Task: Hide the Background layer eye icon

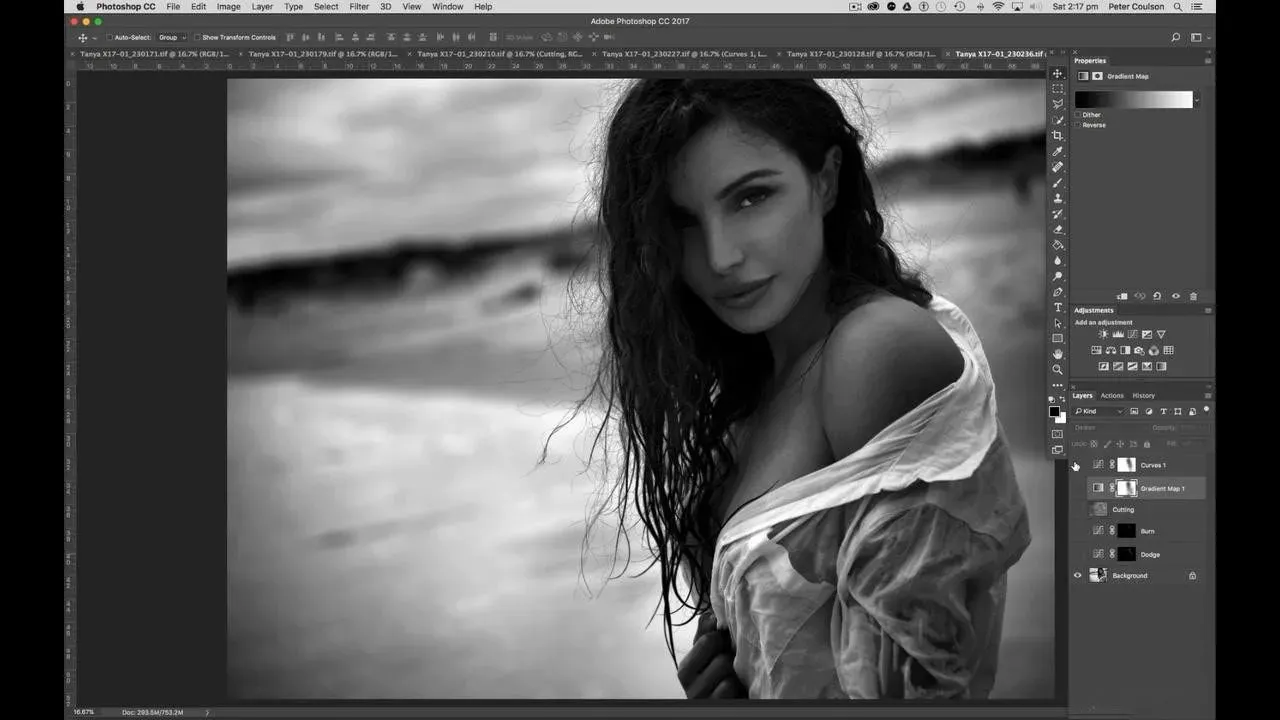Action: pyautogui.click(x=1078, y=576)
